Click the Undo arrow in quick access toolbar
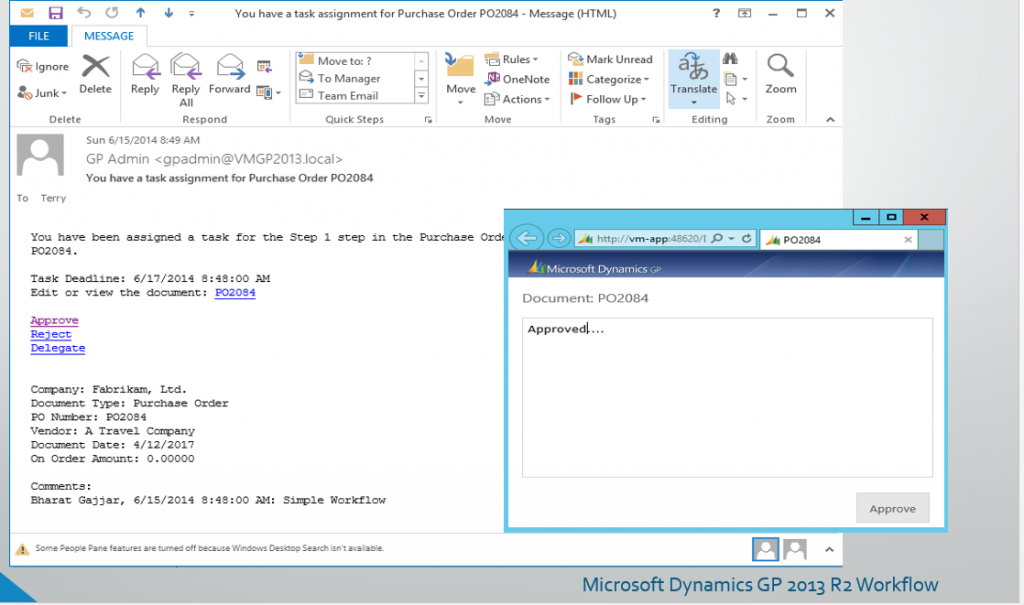 coord(84,12)
